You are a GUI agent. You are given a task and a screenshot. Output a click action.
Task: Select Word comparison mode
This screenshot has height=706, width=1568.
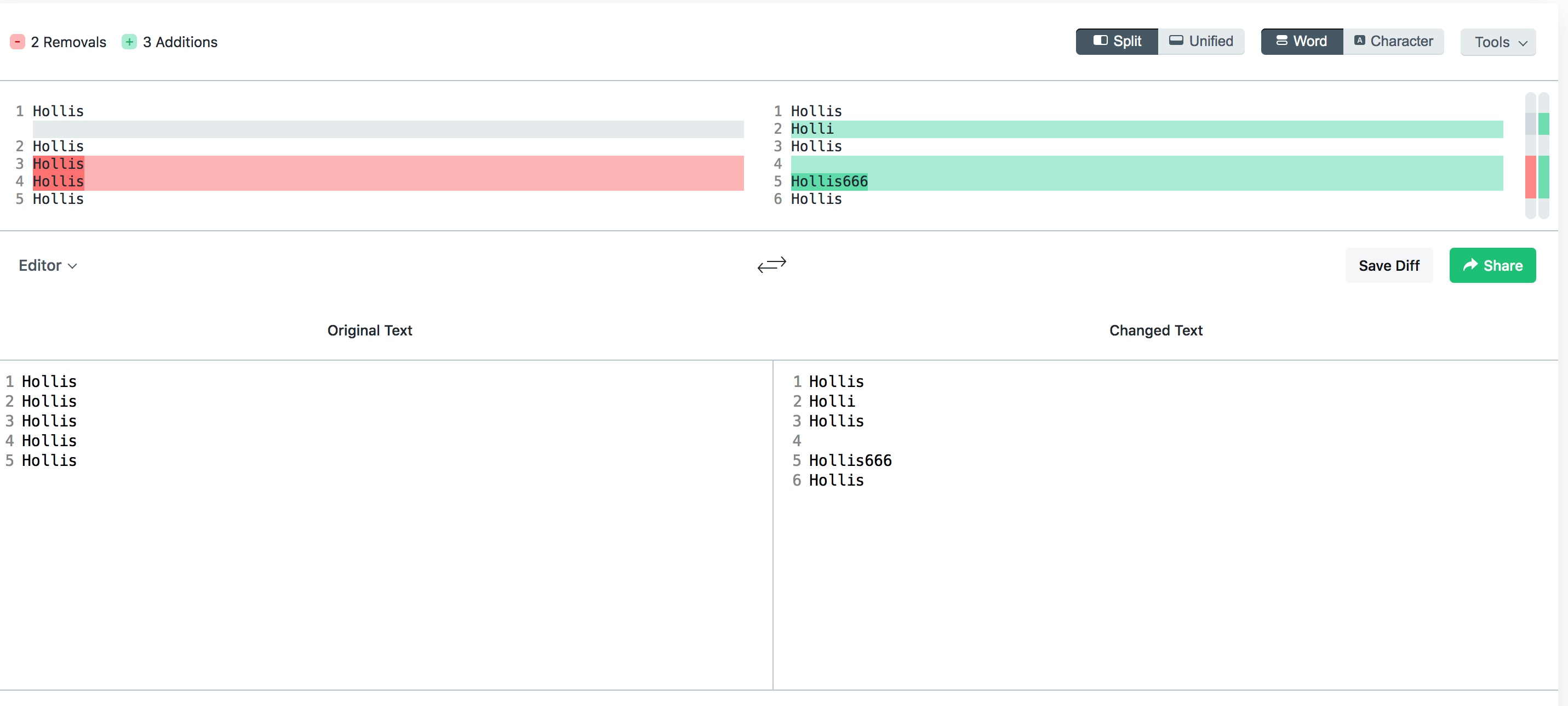click(x=1301, y=42)
